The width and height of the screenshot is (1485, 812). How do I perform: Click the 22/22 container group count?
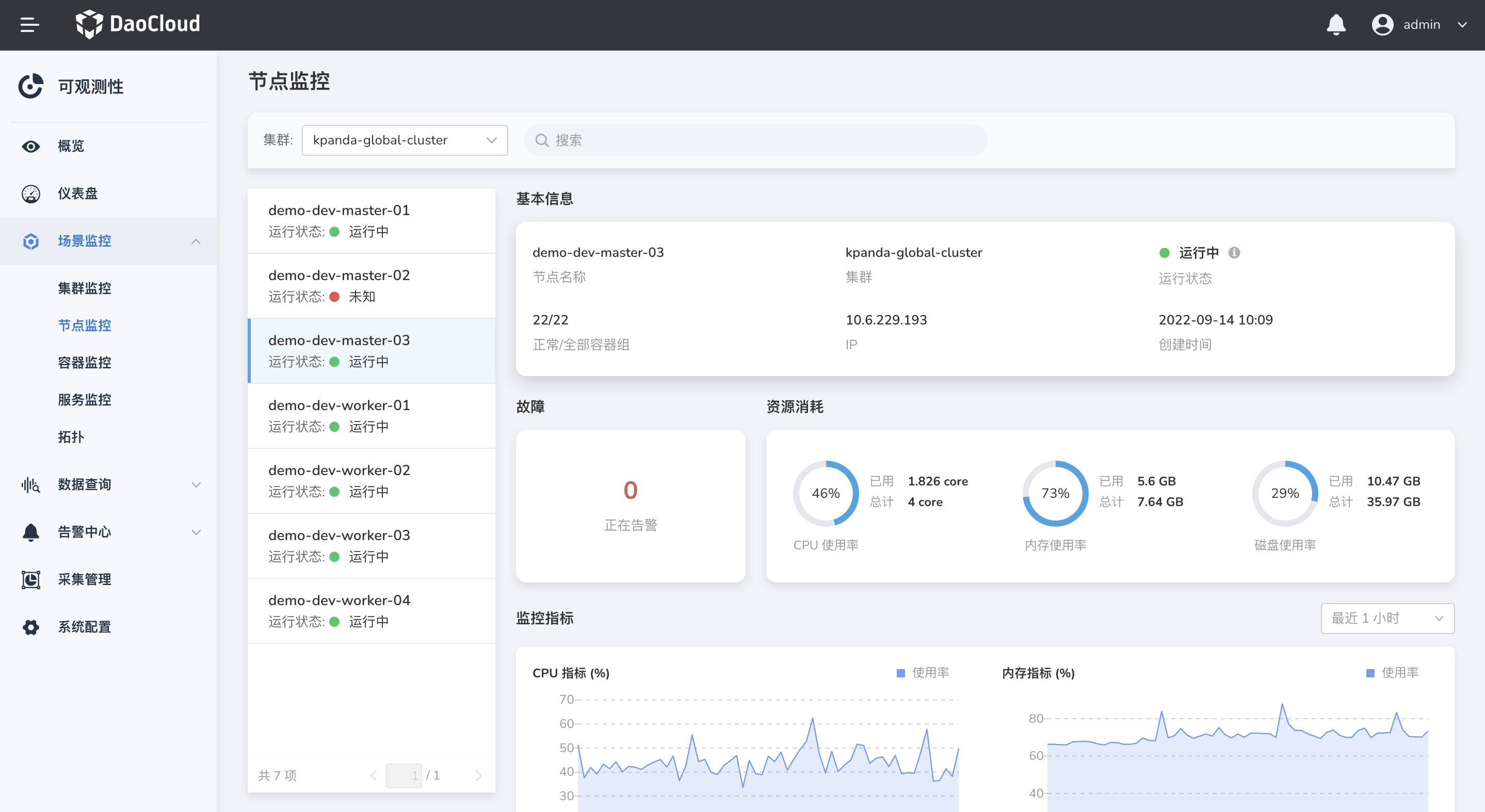[x=550, y=320]
